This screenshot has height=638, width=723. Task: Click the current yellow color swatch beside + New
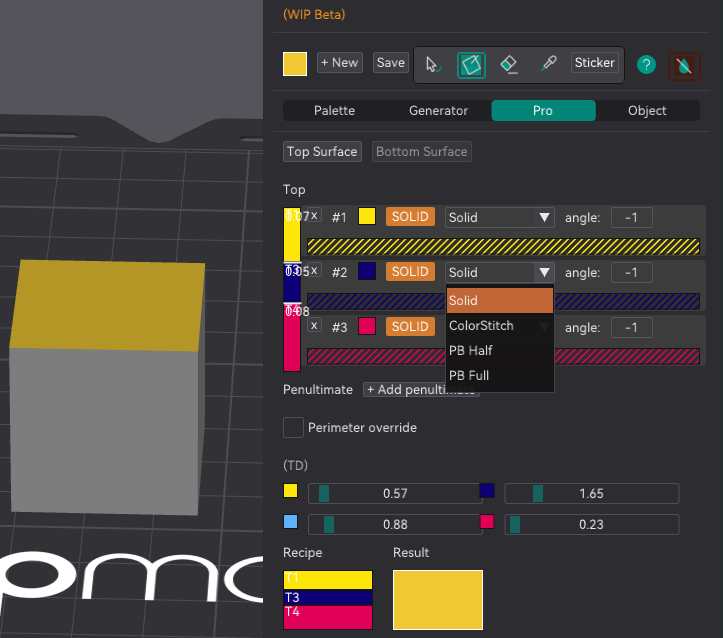(295, 64)
